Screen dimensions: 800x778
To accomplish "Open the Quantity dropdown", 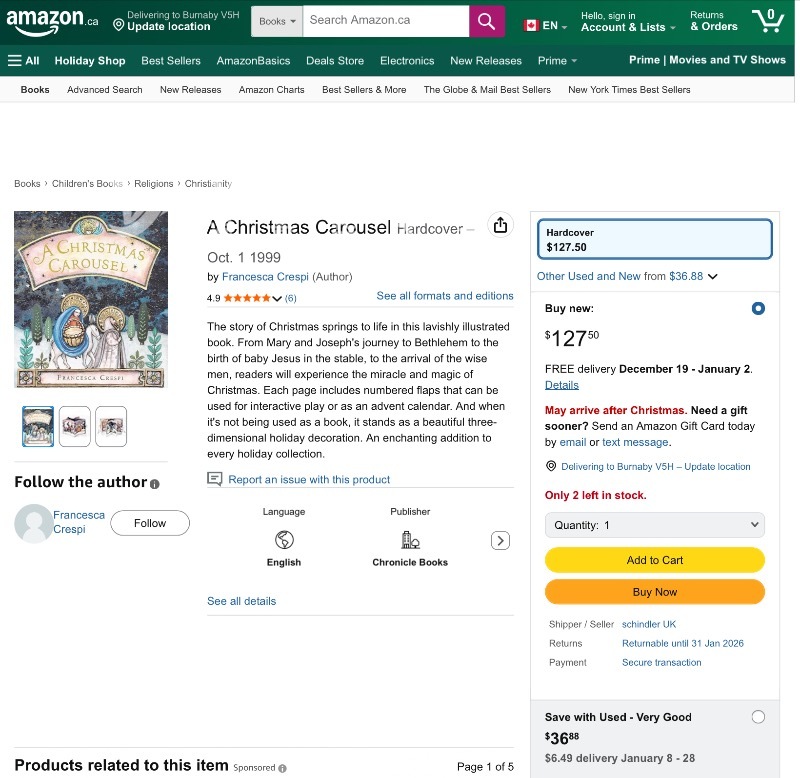I will point(654,525).
